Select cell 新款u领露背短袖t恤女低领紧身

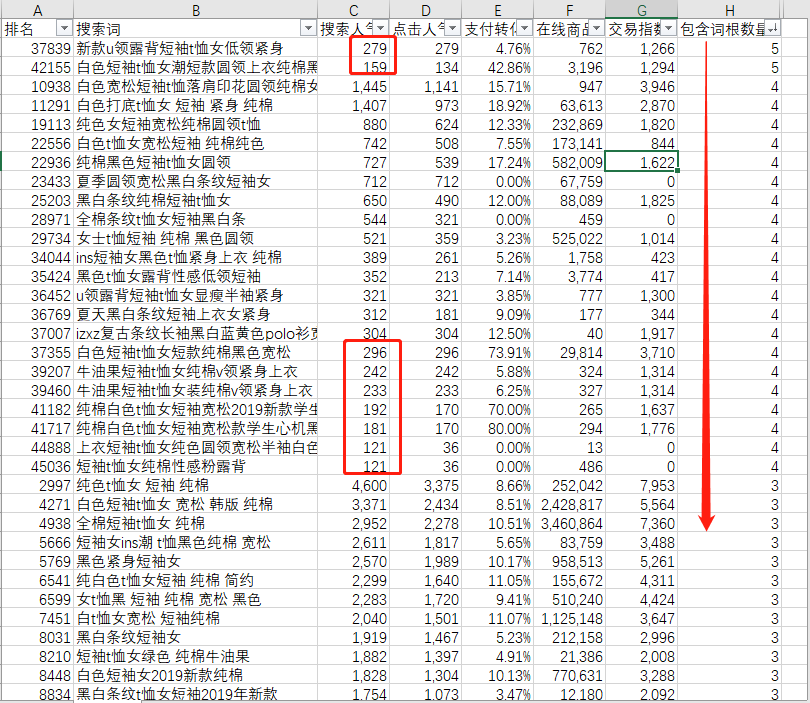(x=195, y=49)
